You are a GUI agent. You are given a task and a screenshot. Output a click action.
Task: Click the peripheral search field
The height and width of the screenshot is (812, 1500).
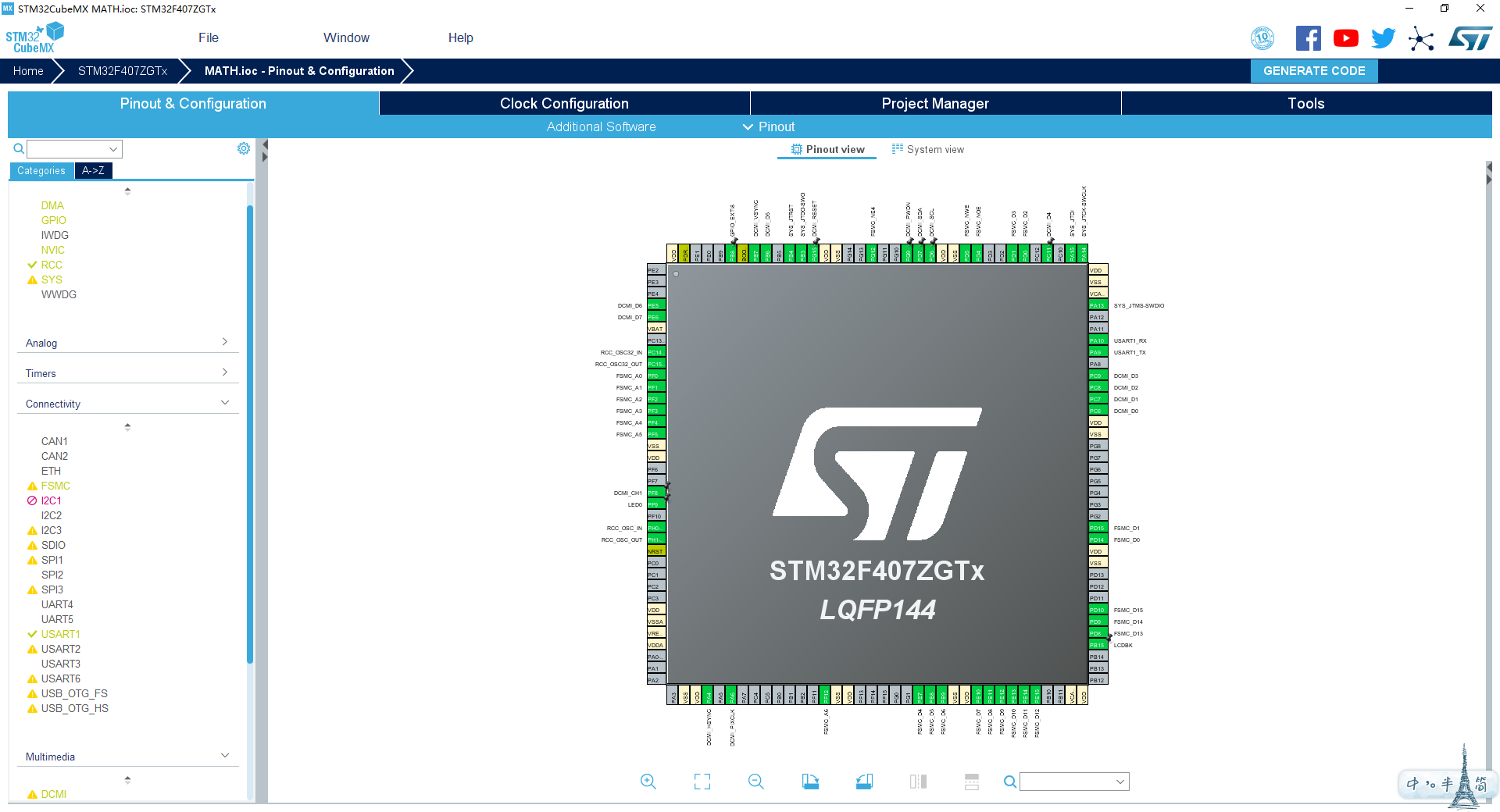point(74,148)
